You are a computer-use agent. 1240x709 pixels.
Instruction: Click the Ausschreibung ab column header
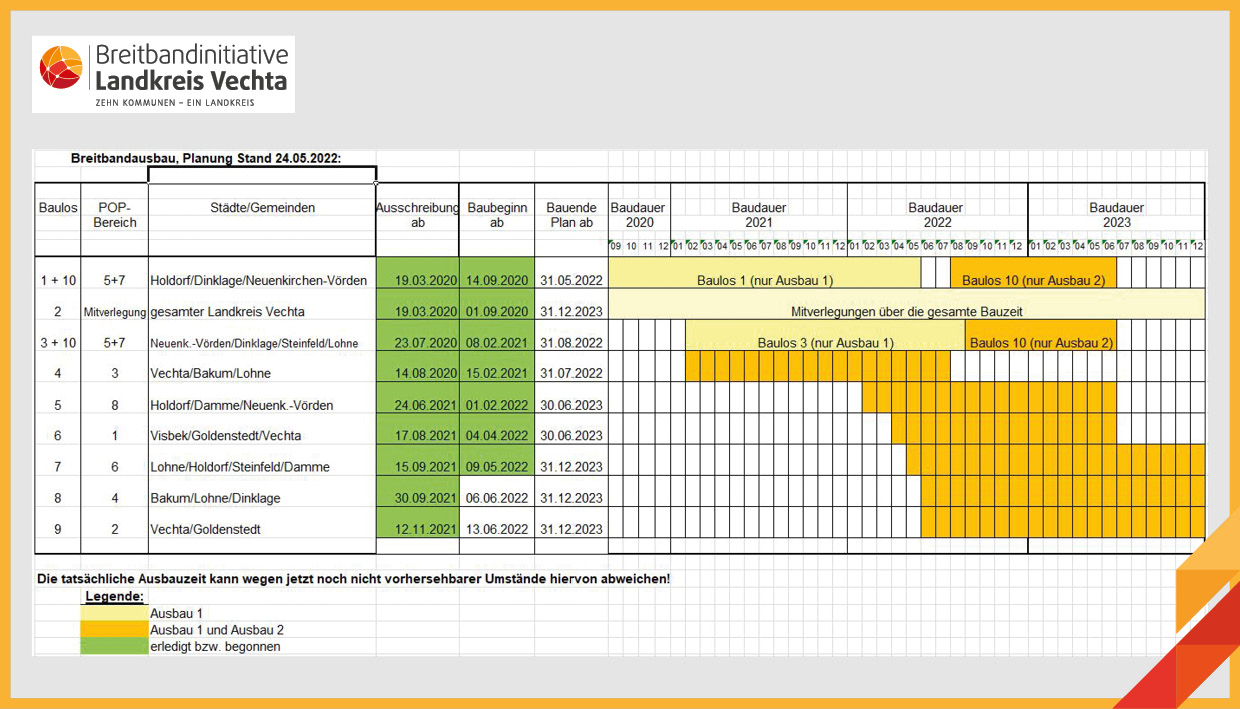[417, 215]
